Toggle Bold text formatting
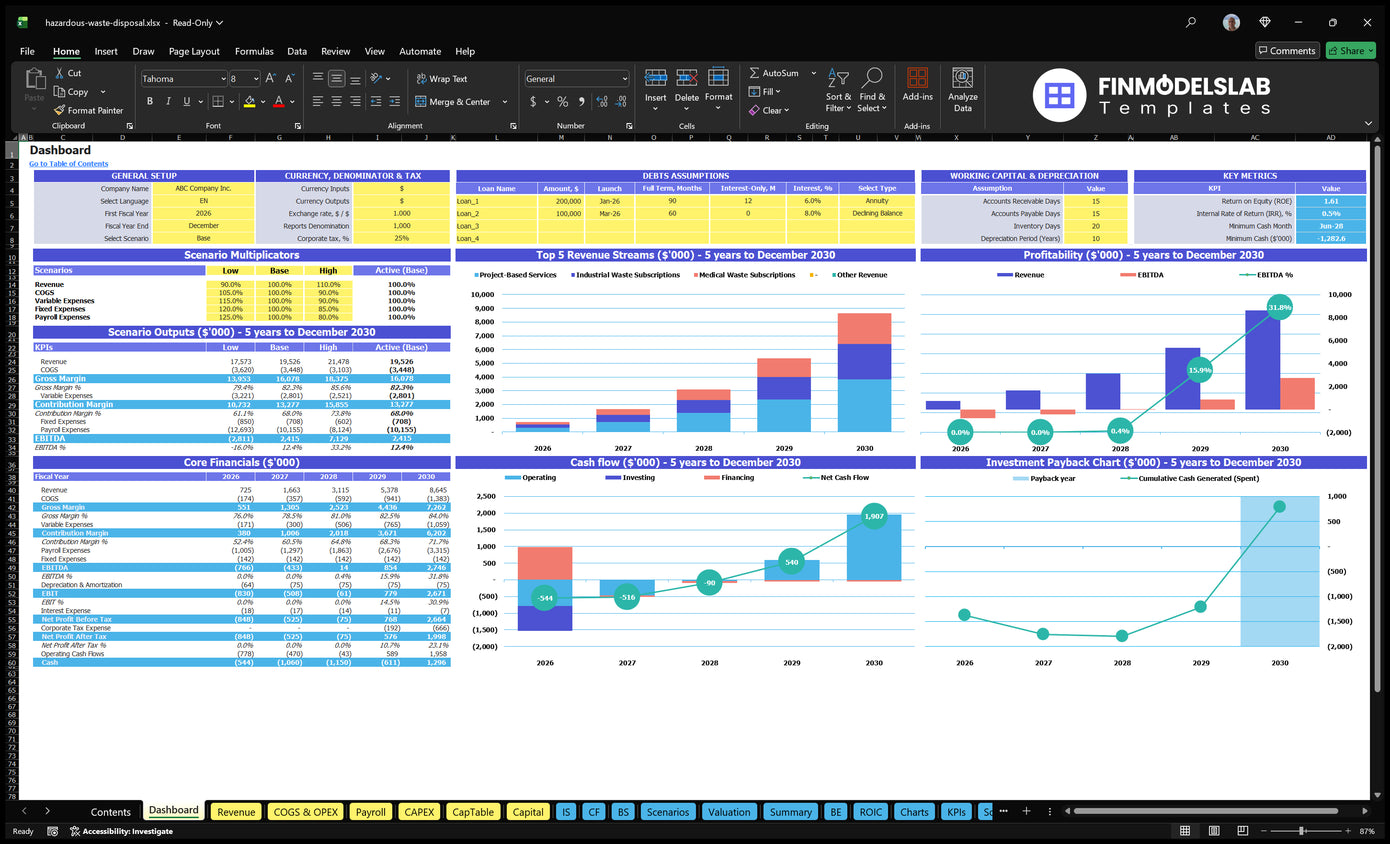The height and width of the screenshot is (844, 1390). pyautogui.click(x=150, y=101)
